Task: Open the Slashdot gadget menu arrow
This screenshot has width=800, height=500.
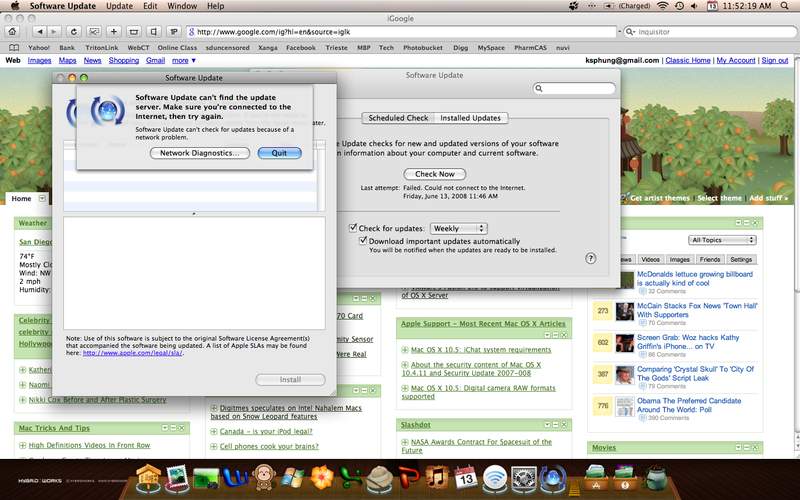Action: [x=547, y=424]
